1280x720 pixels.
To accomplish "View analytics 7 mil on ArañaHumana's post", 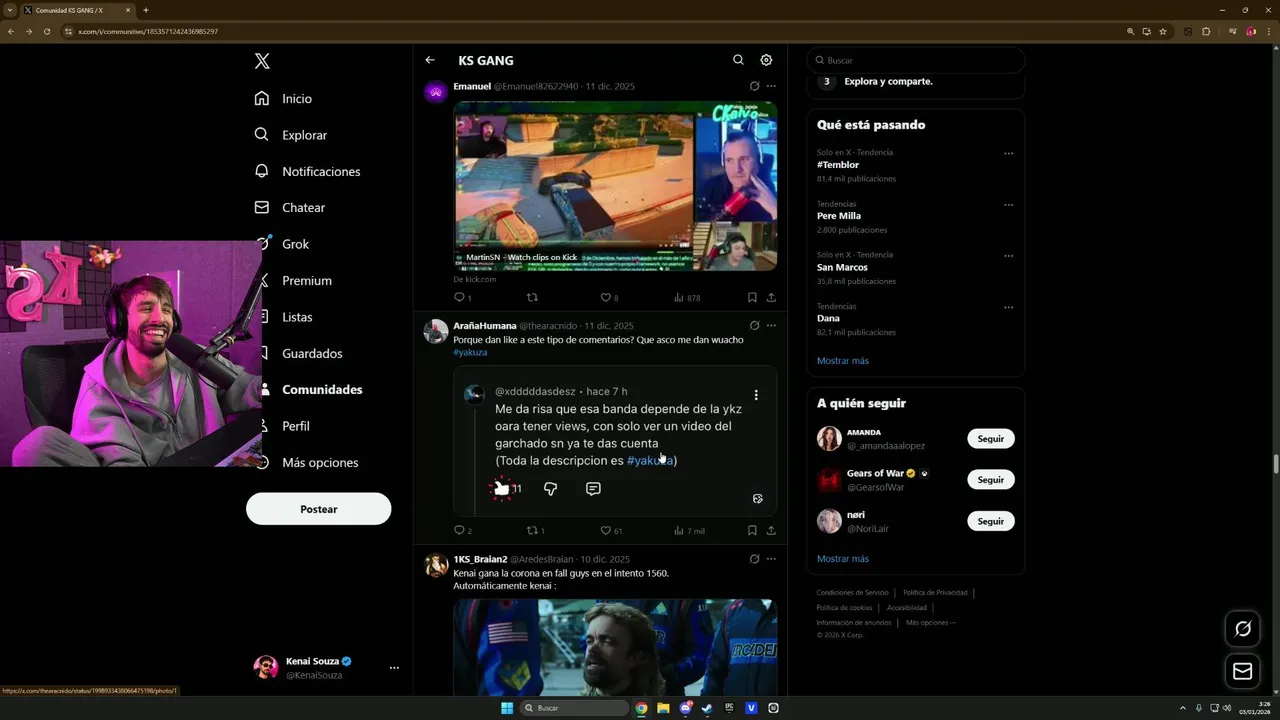I will point(689,530).
